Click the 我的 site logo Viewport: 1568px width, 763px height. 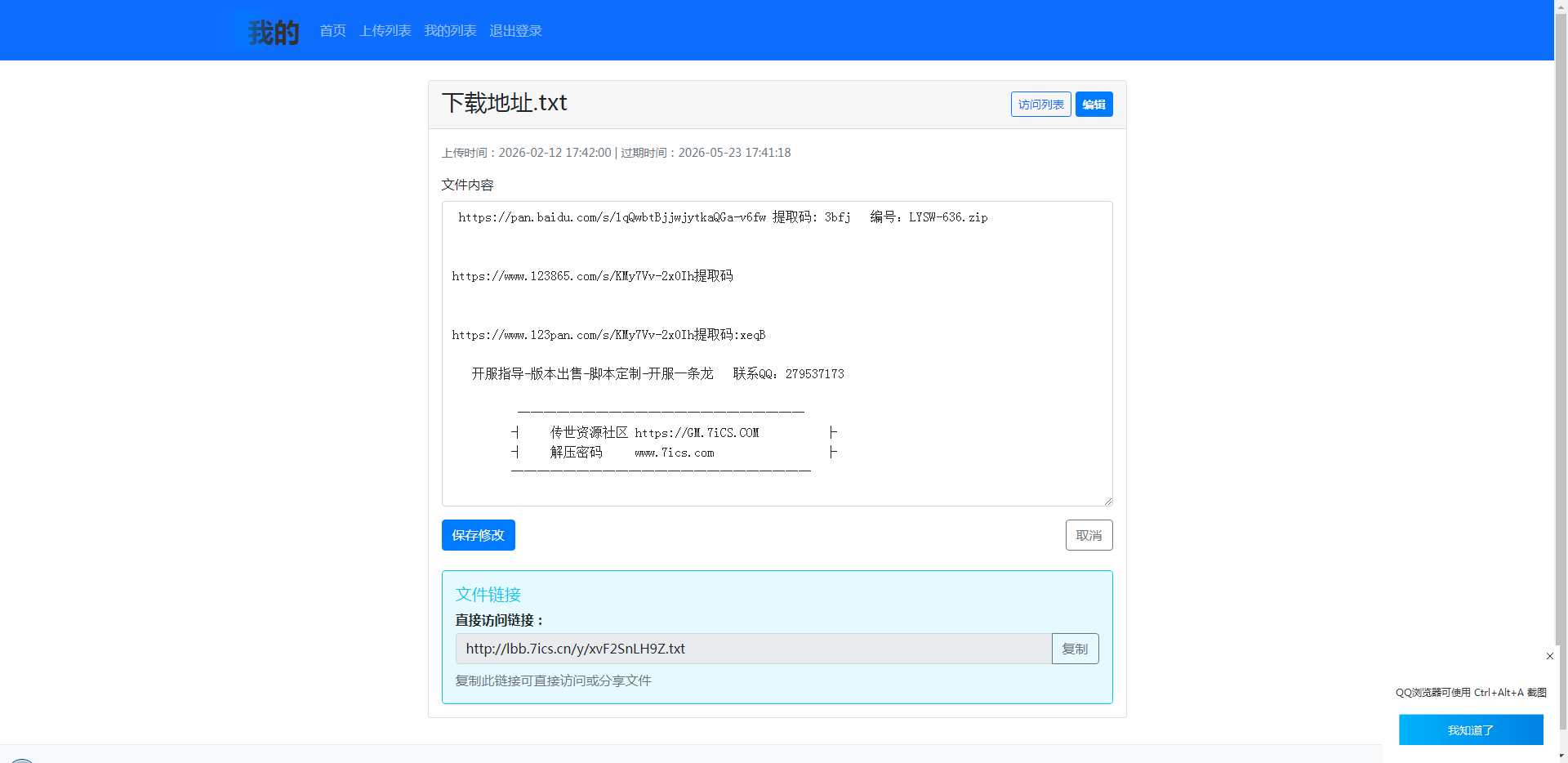tap(273, 33)
